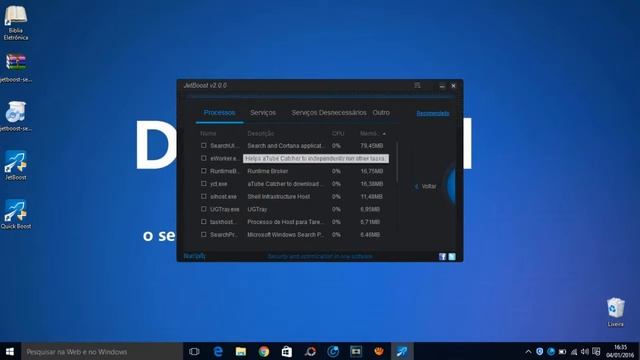Open File Explorer from the taskbar
The width and height of the screenshot is (640, 360).
click(241, 351)
